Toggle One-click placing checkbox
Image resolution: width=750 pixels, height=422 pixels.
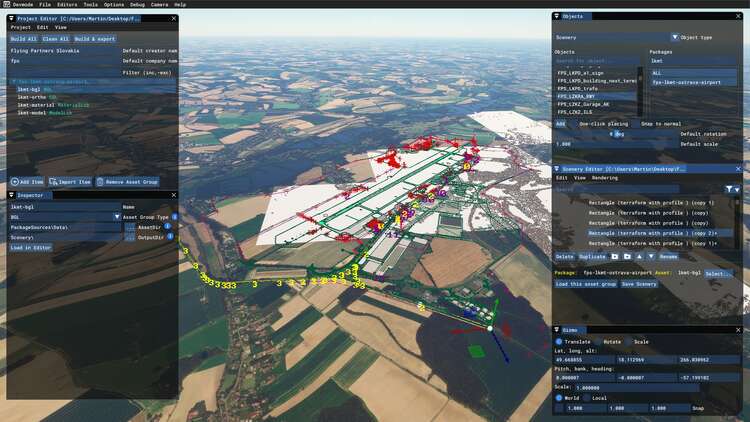tap(573, 124)
